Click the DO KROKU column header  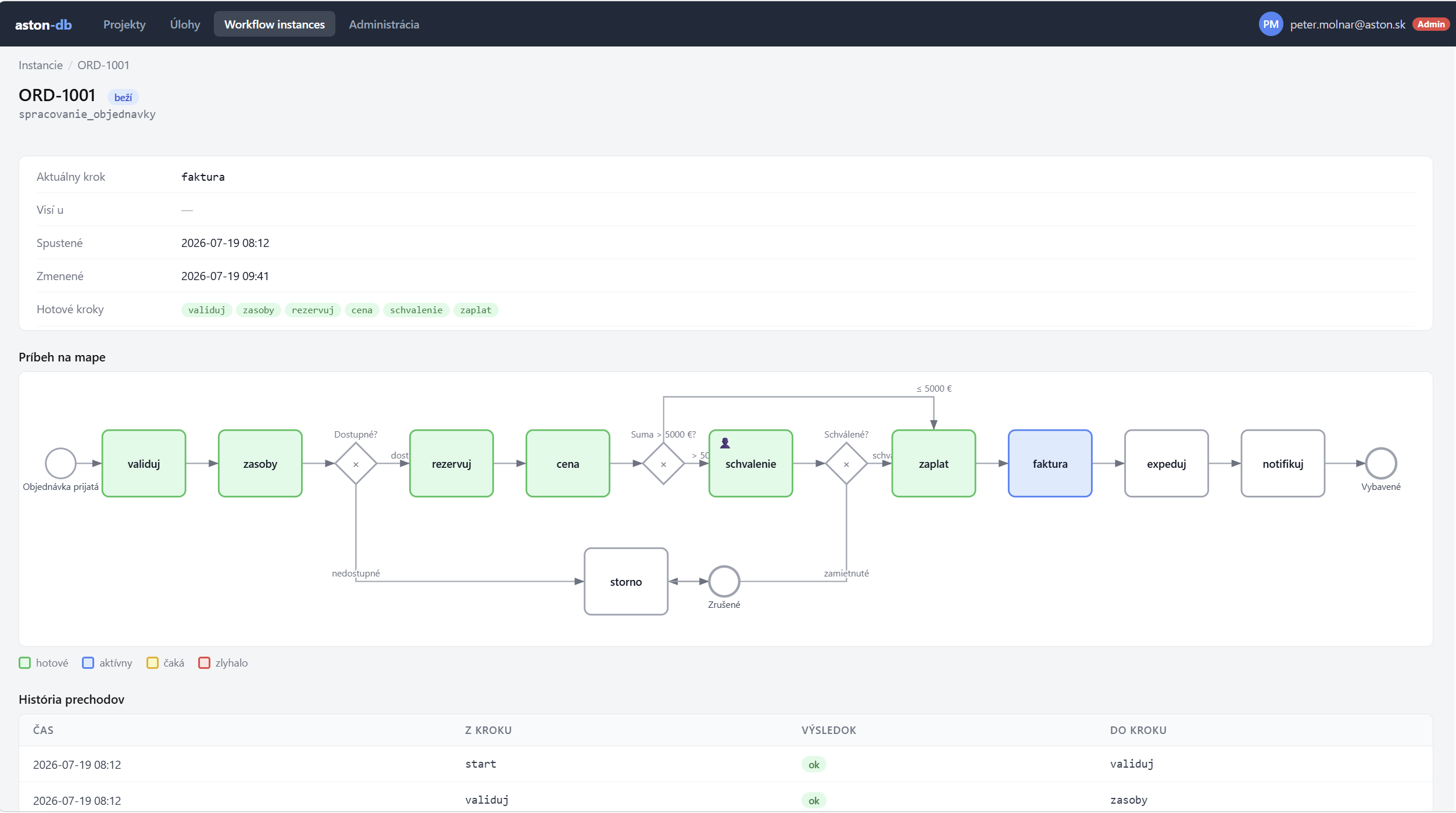[1138, 730]
